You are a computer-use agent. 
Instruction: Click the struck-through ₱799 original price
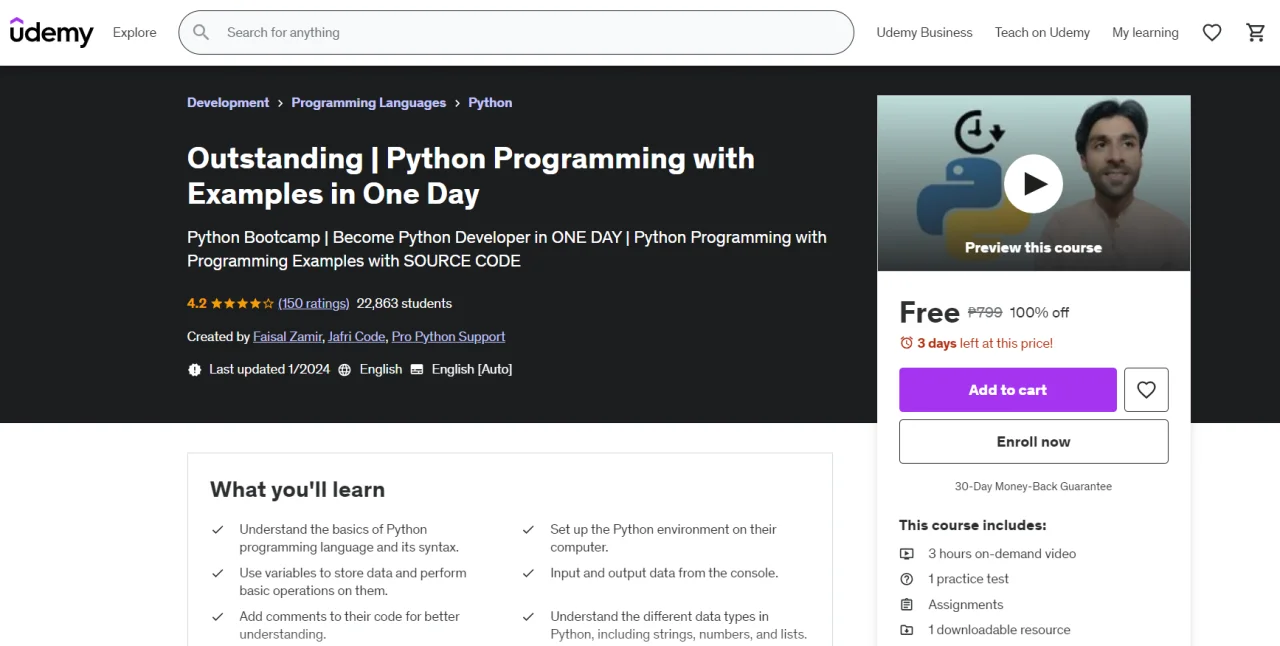(x=985, y=313)
